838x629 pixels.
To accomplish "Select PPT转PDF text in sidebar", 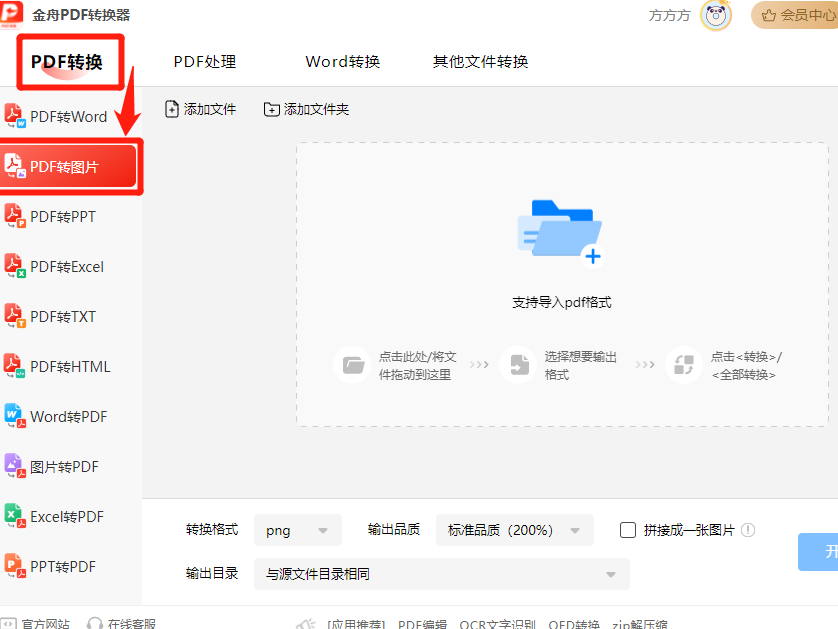I will 63,566.
